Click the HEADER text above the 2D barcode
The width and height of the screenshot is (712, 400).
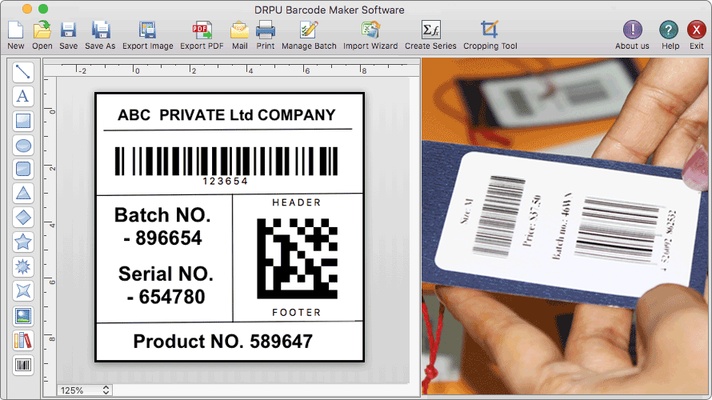pyautogui.click(x=297, y=202)
